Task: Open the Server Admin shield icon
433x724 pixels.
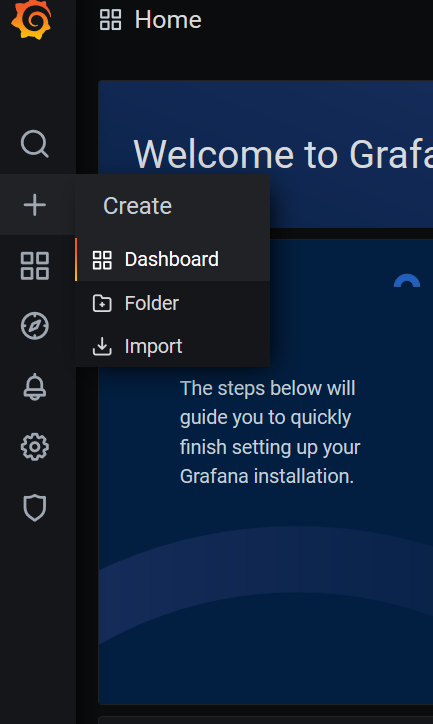Action: tap(35, 508)
